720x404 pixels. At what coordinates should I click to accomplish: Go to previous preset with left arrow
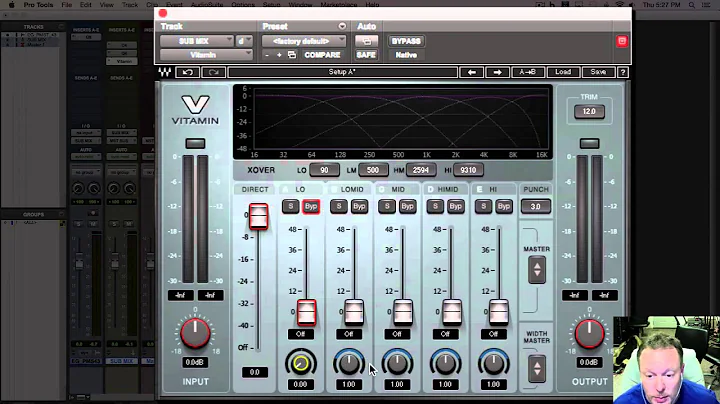click(x=472, y=72)
